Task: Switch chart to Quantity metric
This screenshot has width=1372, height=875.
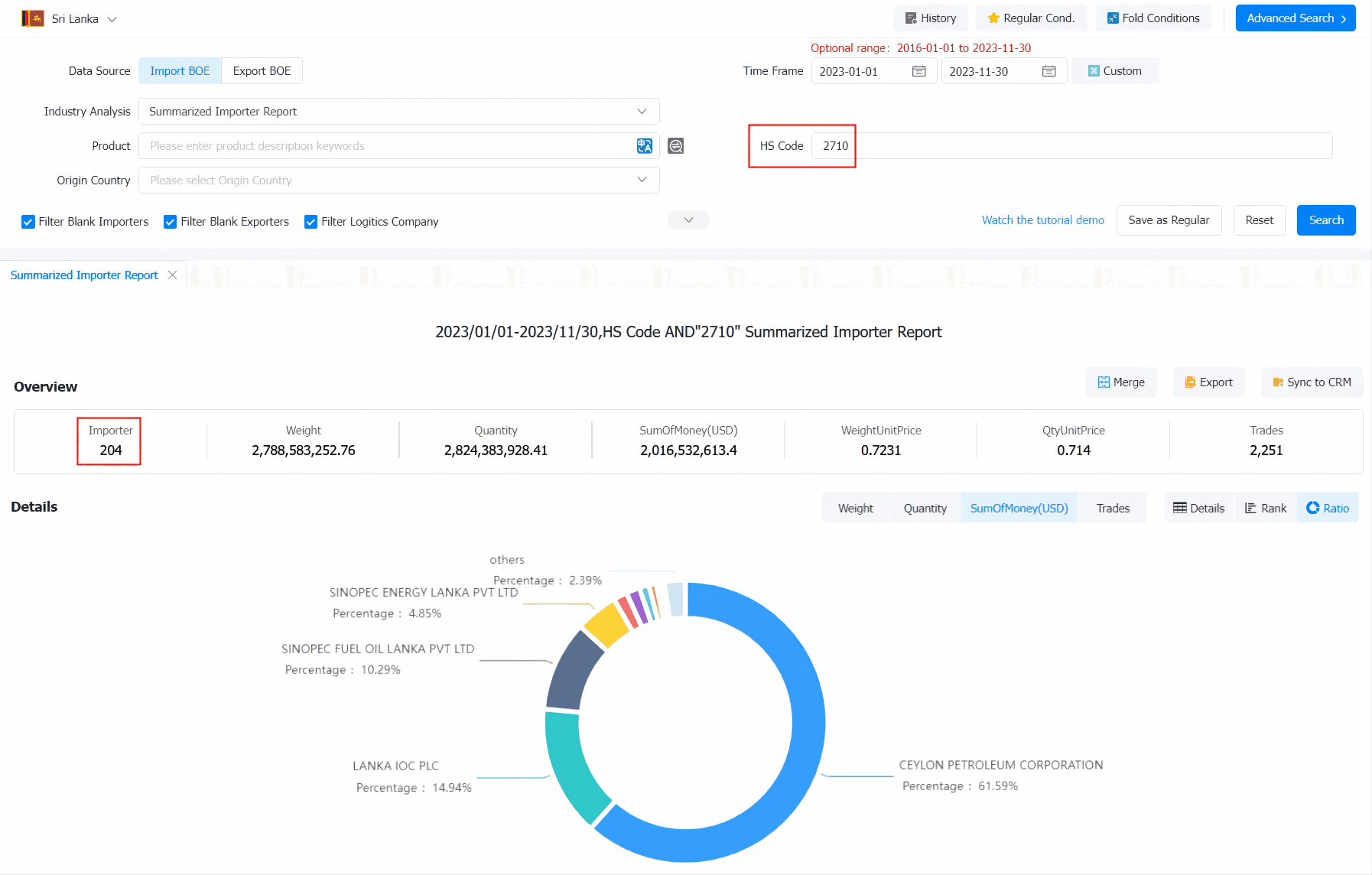Action: point(925,508)
